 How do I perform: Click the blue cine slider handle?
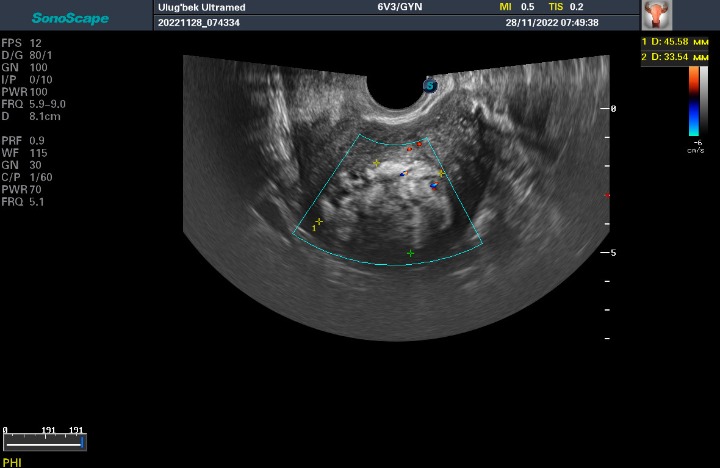83,441
